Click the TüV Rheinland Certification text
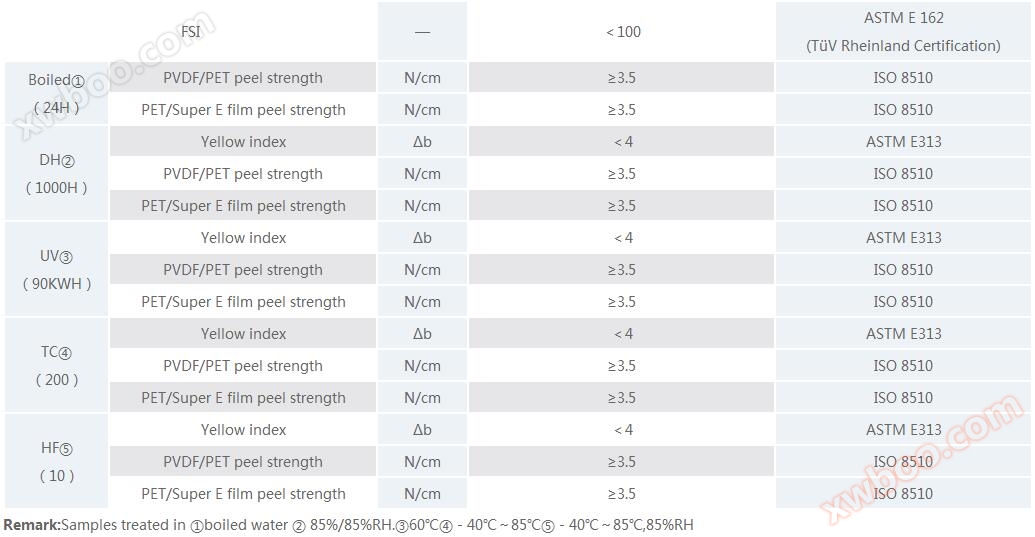 [x=903, y=46]
